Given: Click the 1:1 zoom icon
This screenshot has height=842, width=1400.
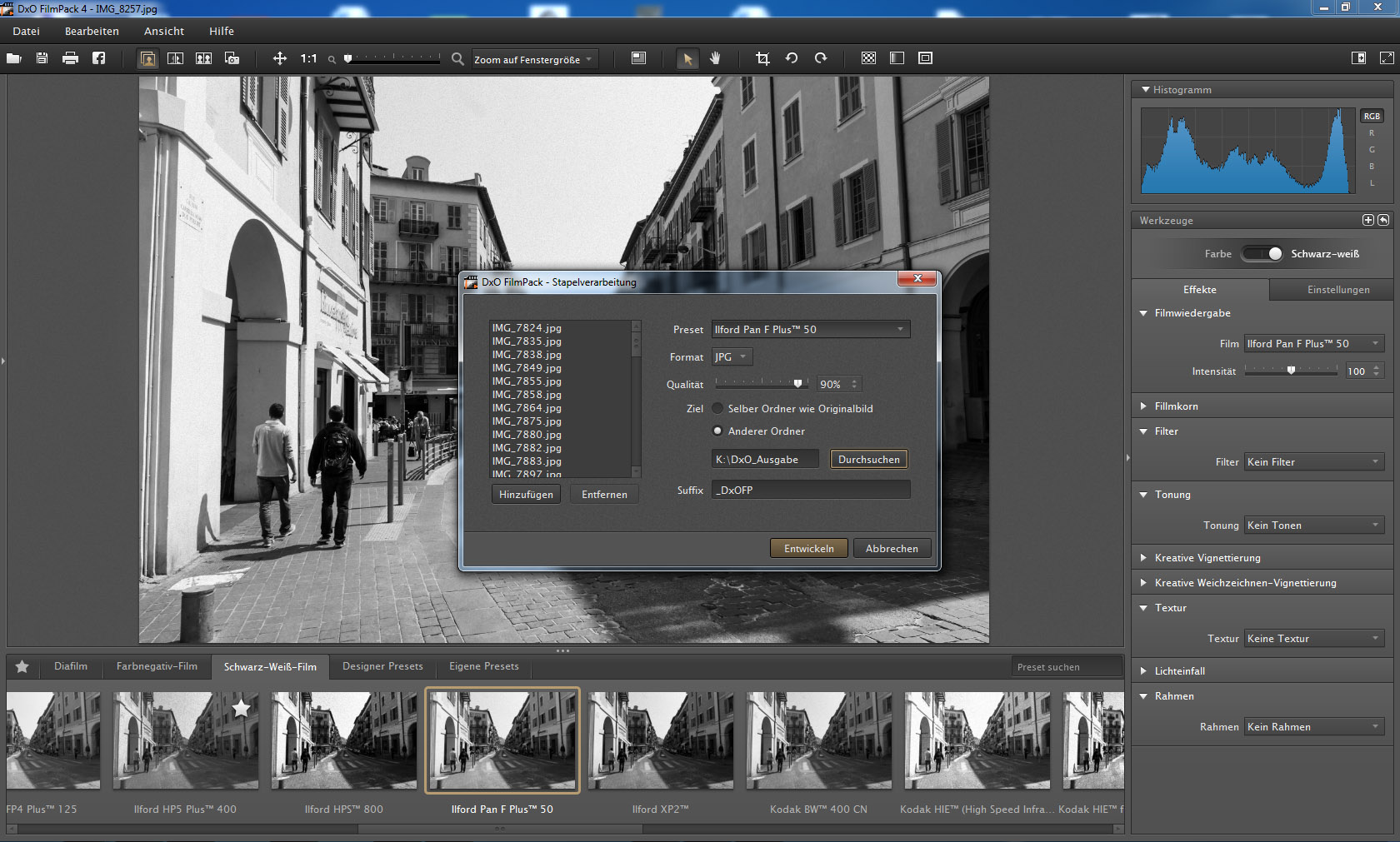Looking at the screenshot, I should coord(308,58).
